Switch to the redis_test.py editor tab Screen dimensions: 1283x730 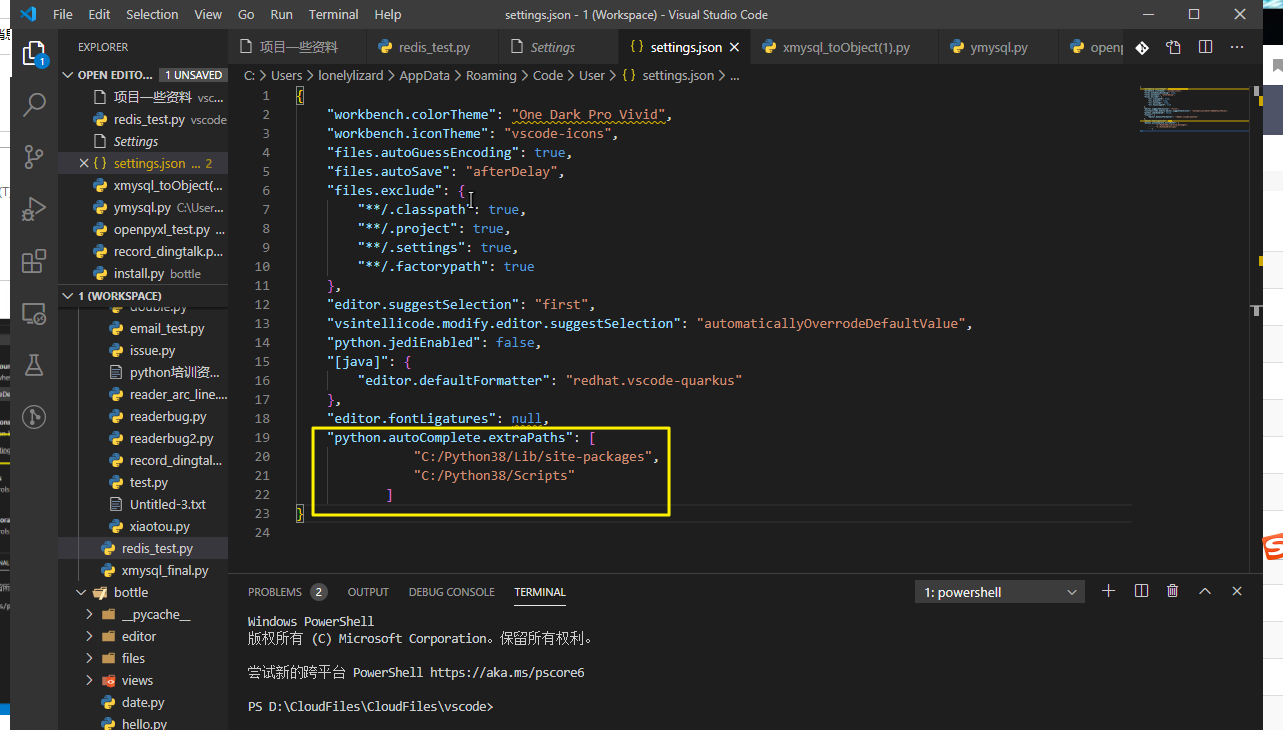[x=434, y=47]
